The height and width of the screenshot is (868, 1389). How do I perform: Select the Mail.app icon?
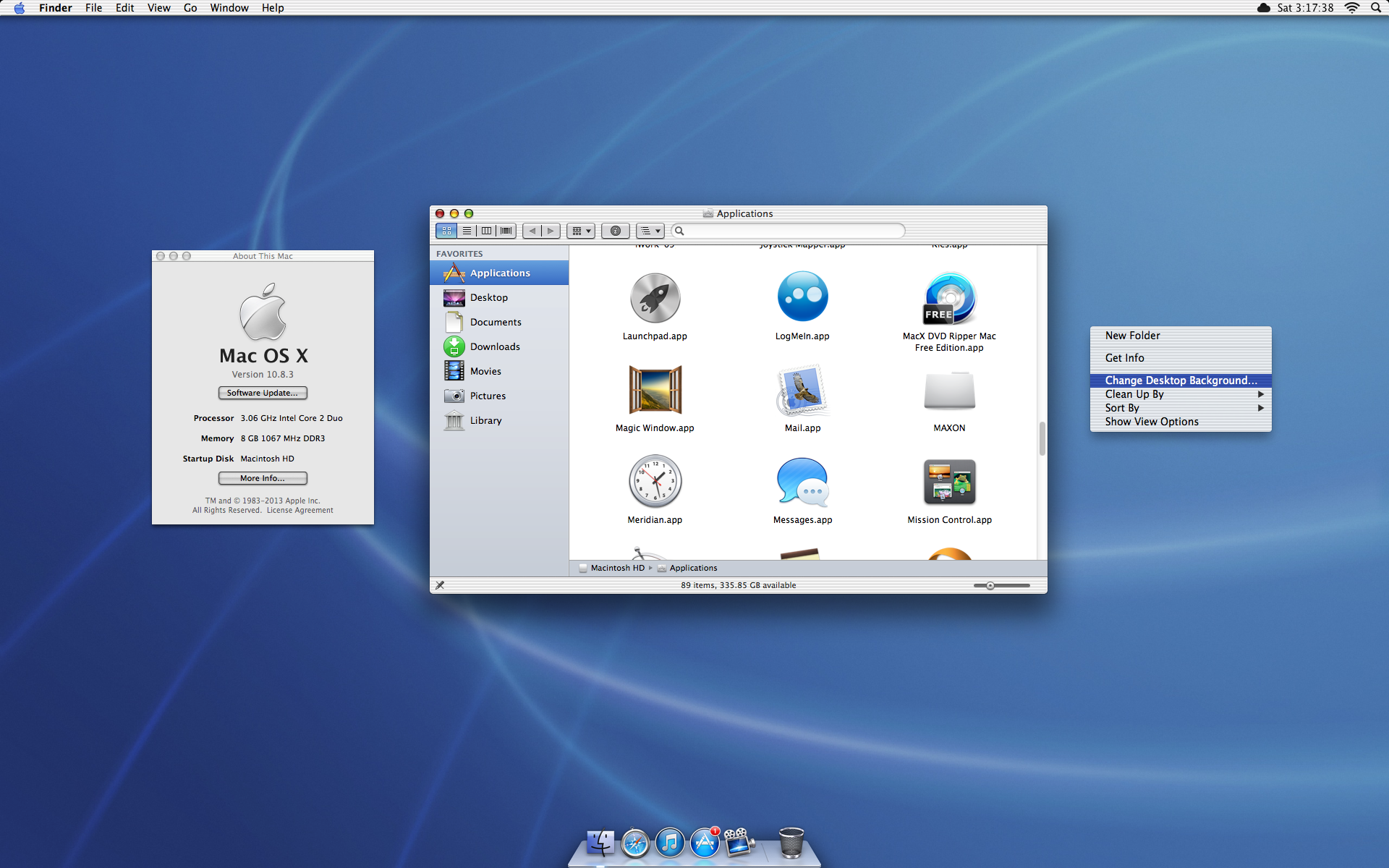[802, 390]
